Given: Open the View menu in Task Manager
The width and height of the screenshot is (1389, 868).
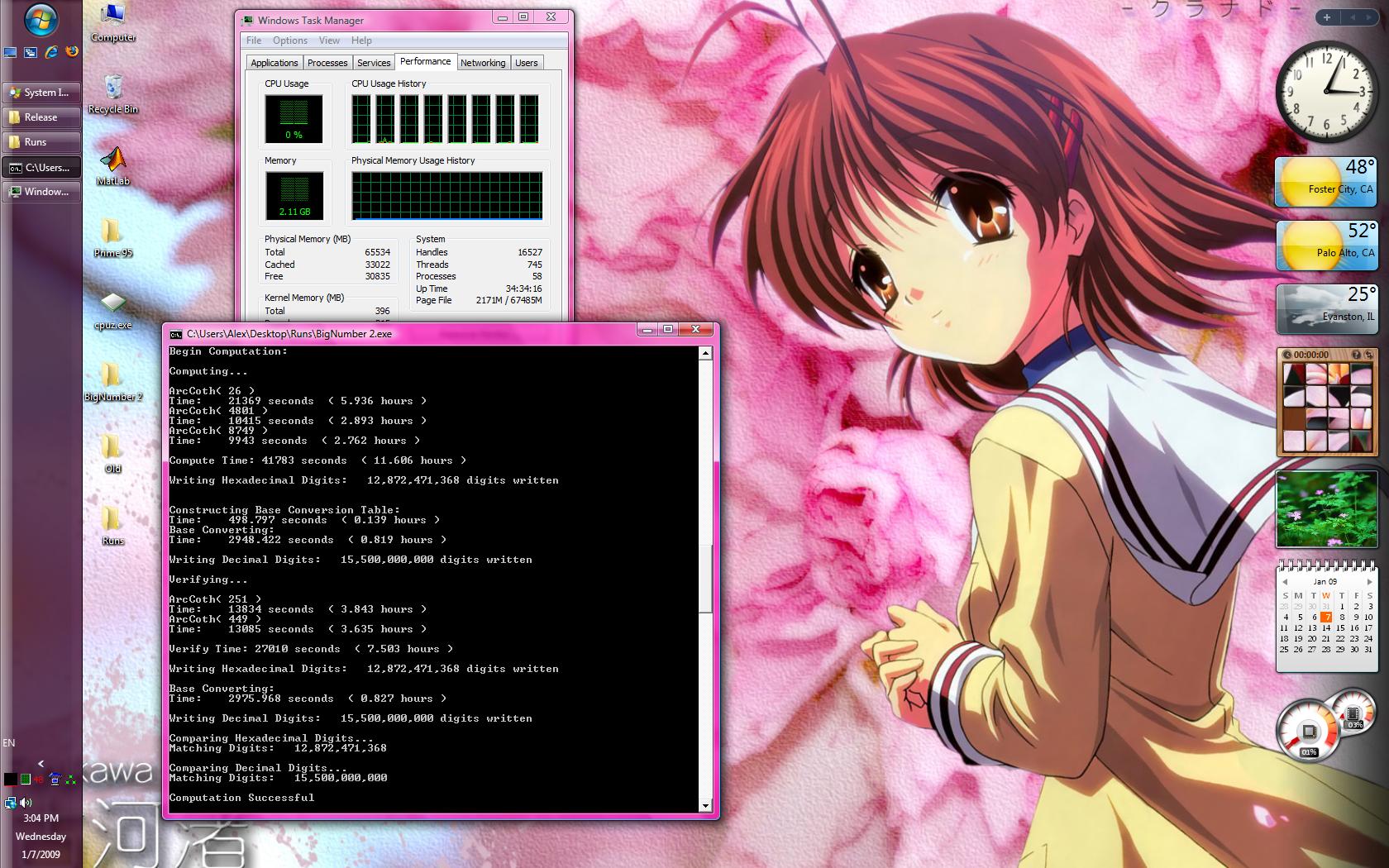Looking at the screenshot, I should pyautogui.click(x=329, y=41).
